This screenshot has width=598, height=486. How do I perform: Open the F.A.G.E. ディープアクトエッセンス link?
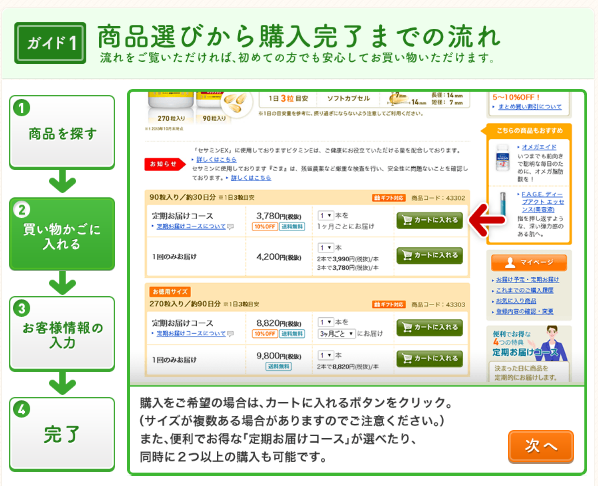pyautogui.click(x=543, y=202)
